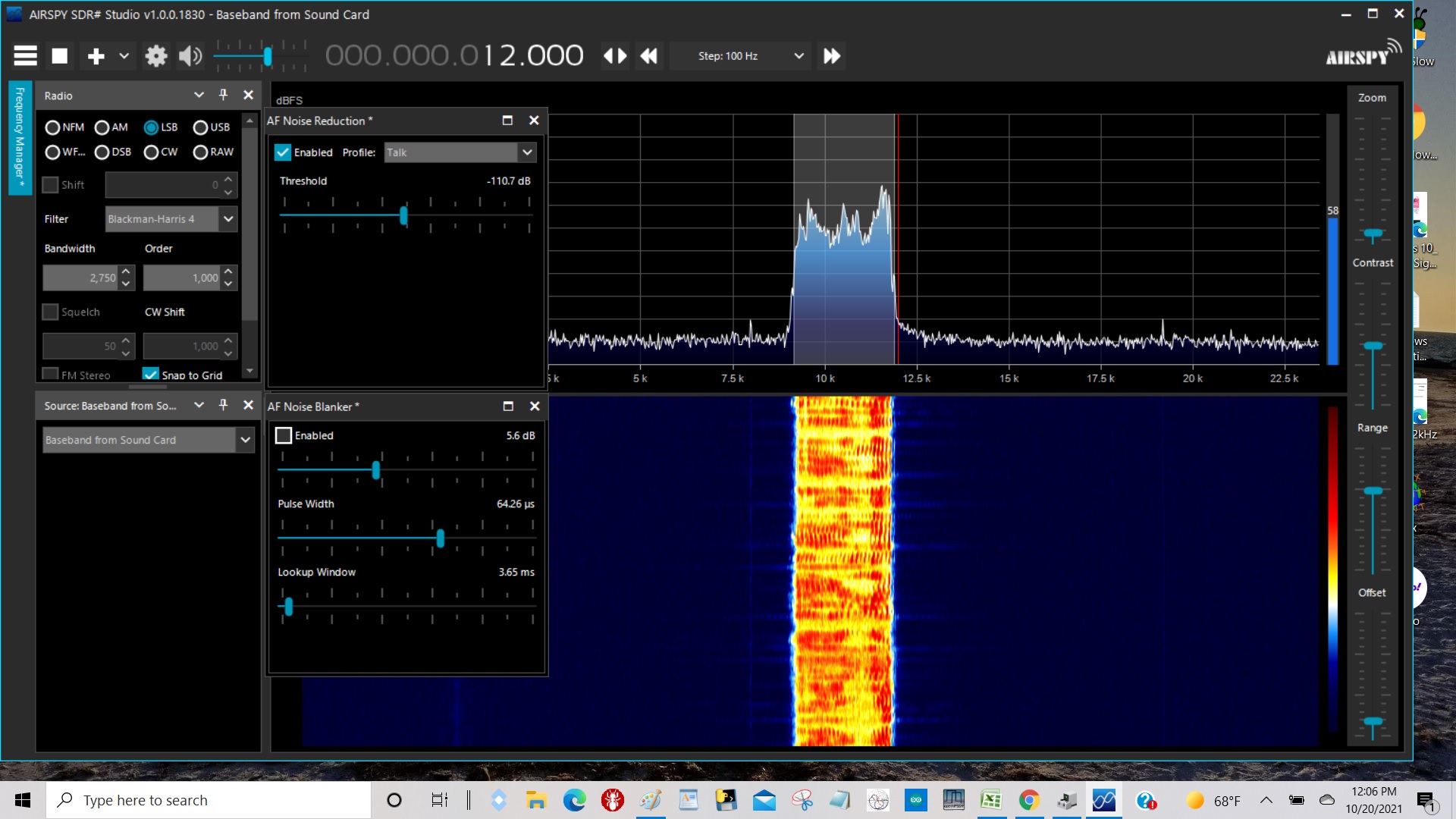Click the fast-forward step-up arrows
This screenshot has width=1456, height=819.
[x=832, y=55]
